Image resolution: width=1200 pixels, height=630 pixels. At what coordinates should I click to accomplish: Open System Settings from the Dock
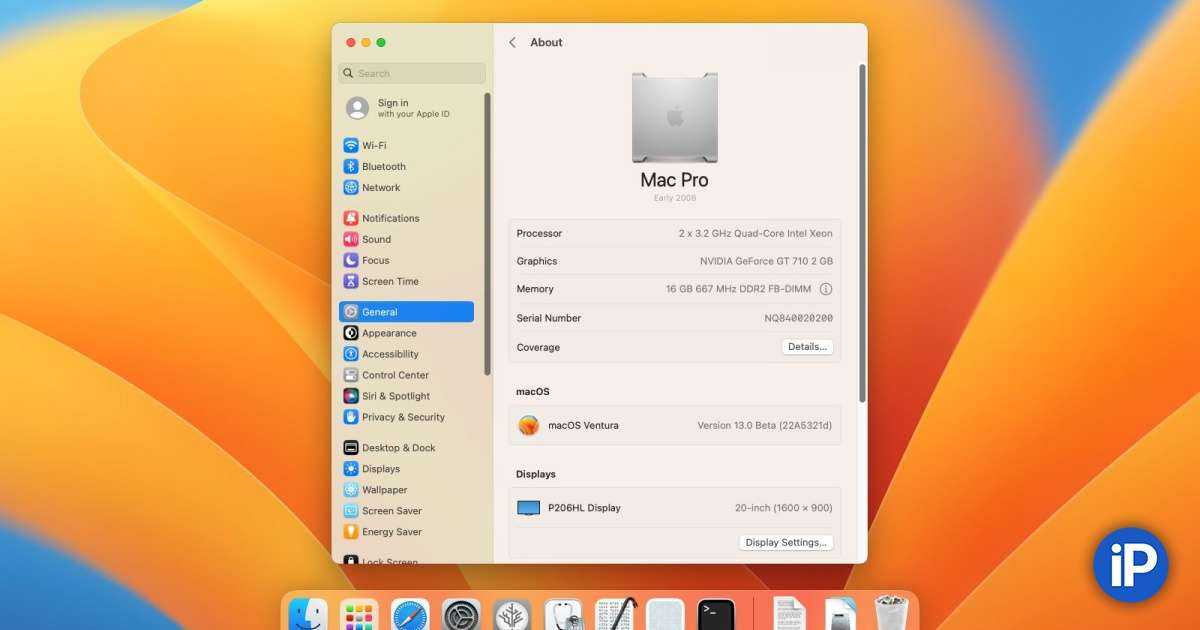click(462, 616)
